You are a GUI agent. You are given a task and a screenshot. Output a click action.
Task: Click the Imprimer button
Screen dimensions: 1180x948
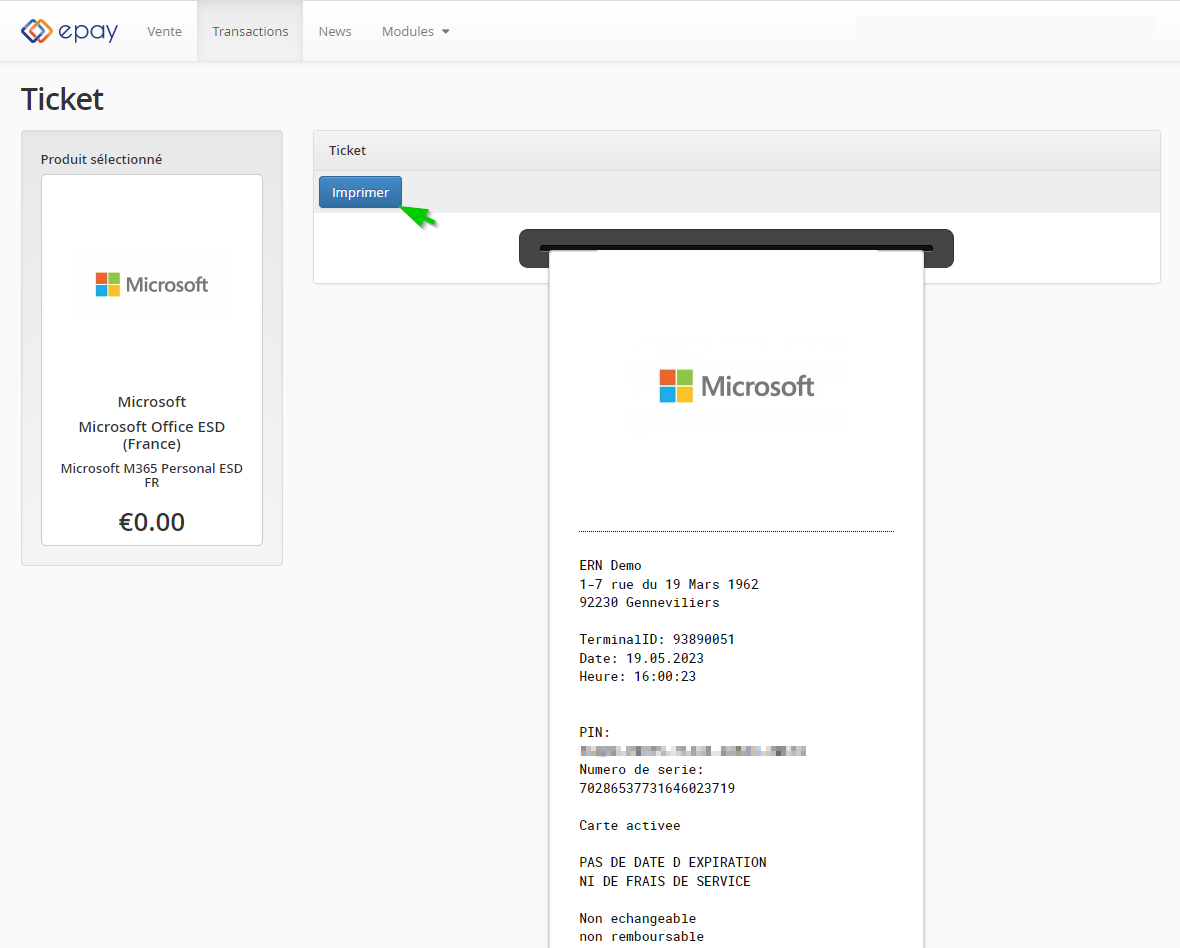[360, 192]
